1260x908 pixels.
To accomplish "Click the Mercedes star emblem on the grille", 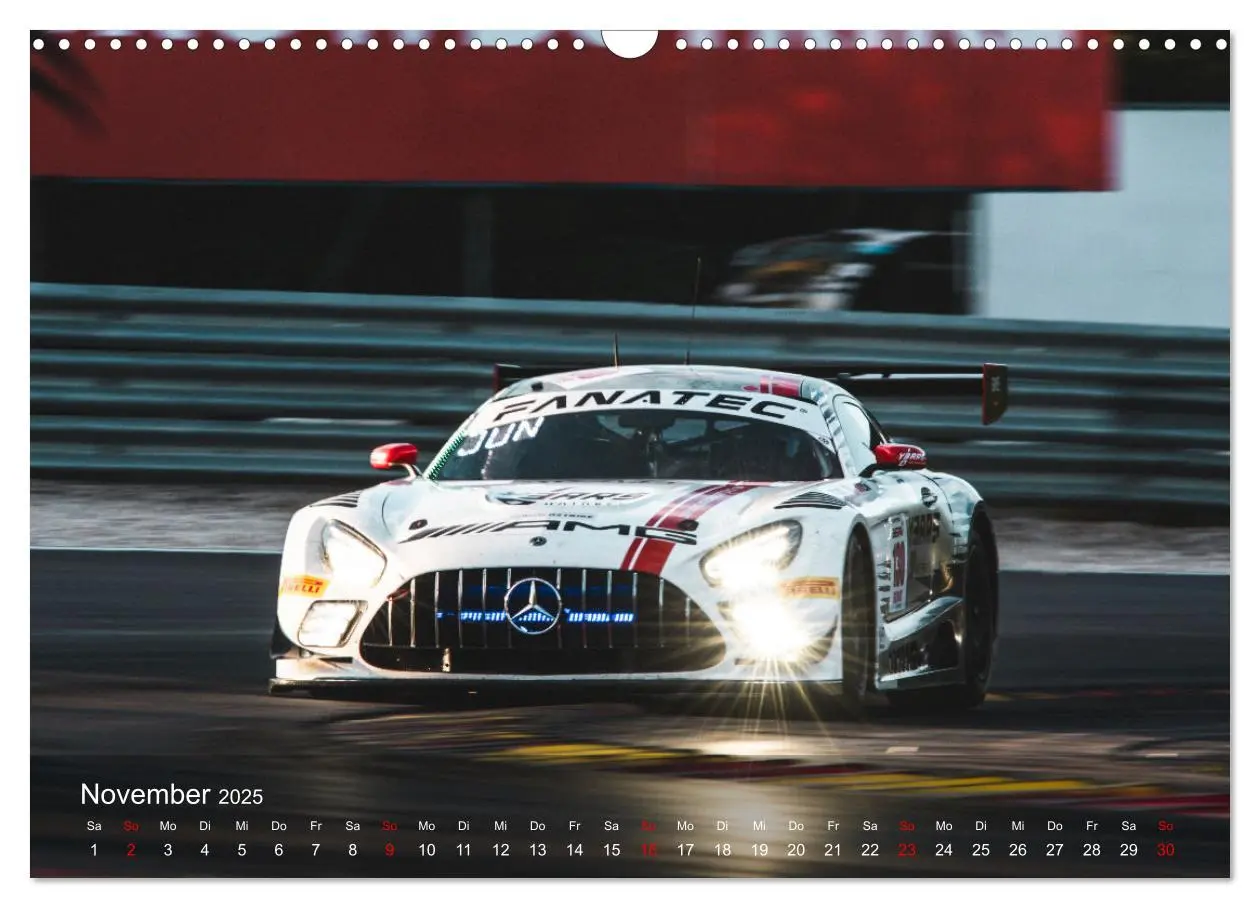I will click(533, 606).
